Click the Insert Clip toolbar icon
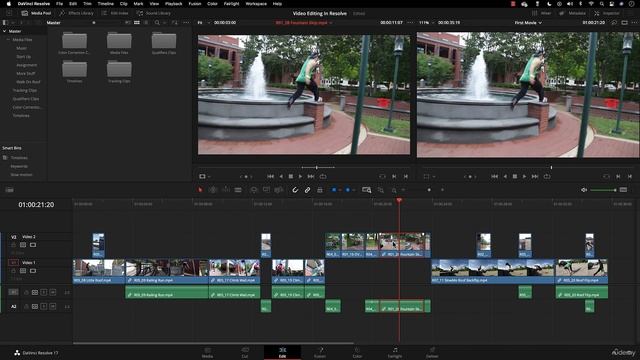This screenshot has height=360, width=640. pos(254,190)
